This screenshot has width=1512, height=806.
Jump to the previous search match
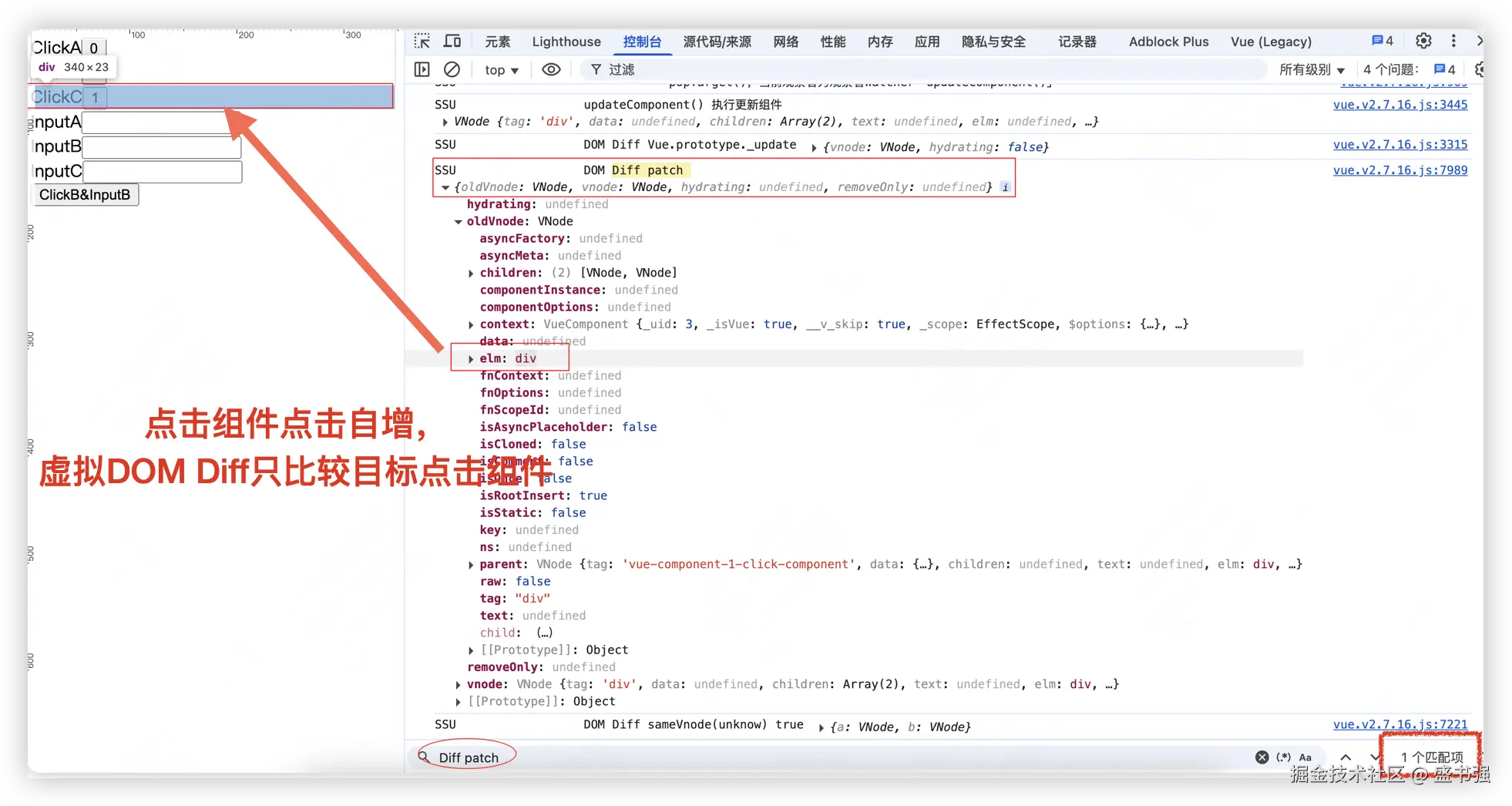(1346, 757)
